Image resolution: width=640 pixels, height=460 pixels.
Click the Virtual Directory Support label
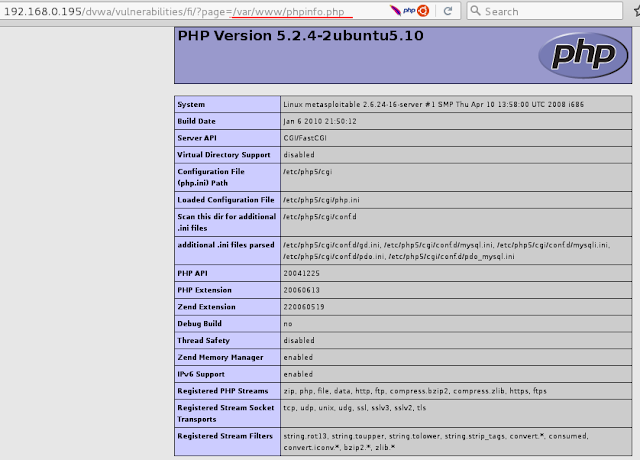[224, 155]
